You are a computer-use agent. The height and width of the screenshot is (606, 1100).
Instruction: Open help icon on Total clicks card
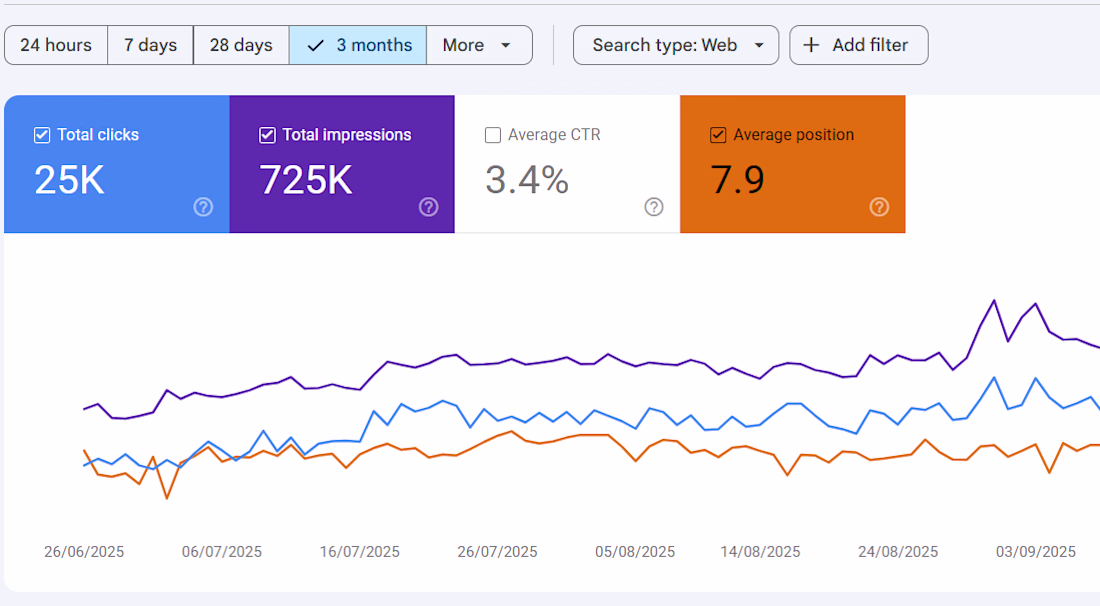coord(203,207)
